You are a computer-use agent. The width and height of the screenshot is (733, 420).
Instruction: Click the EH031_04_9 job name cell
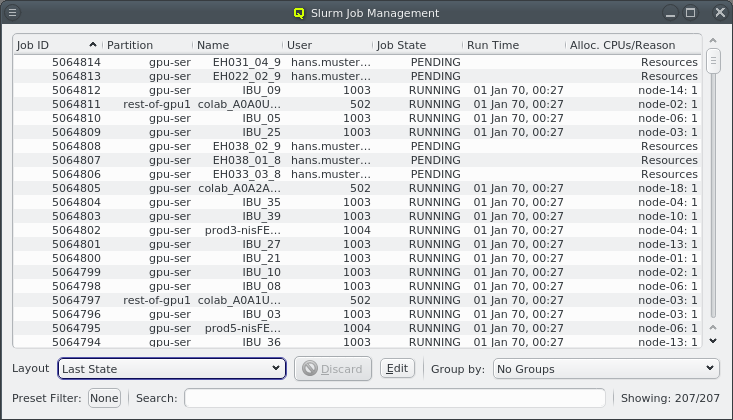[247, 62]
